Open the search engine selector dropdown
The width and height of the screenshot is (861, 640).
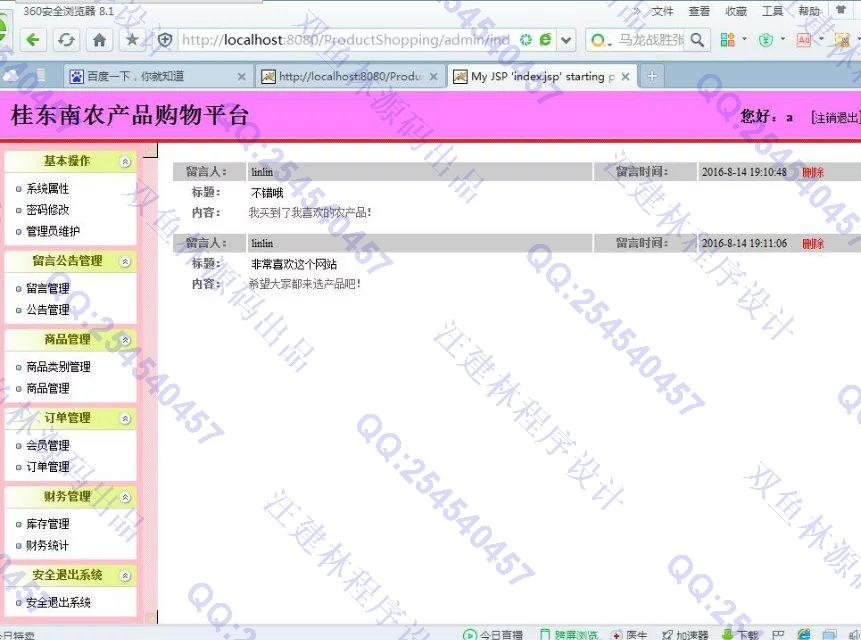tap(601, 40)
